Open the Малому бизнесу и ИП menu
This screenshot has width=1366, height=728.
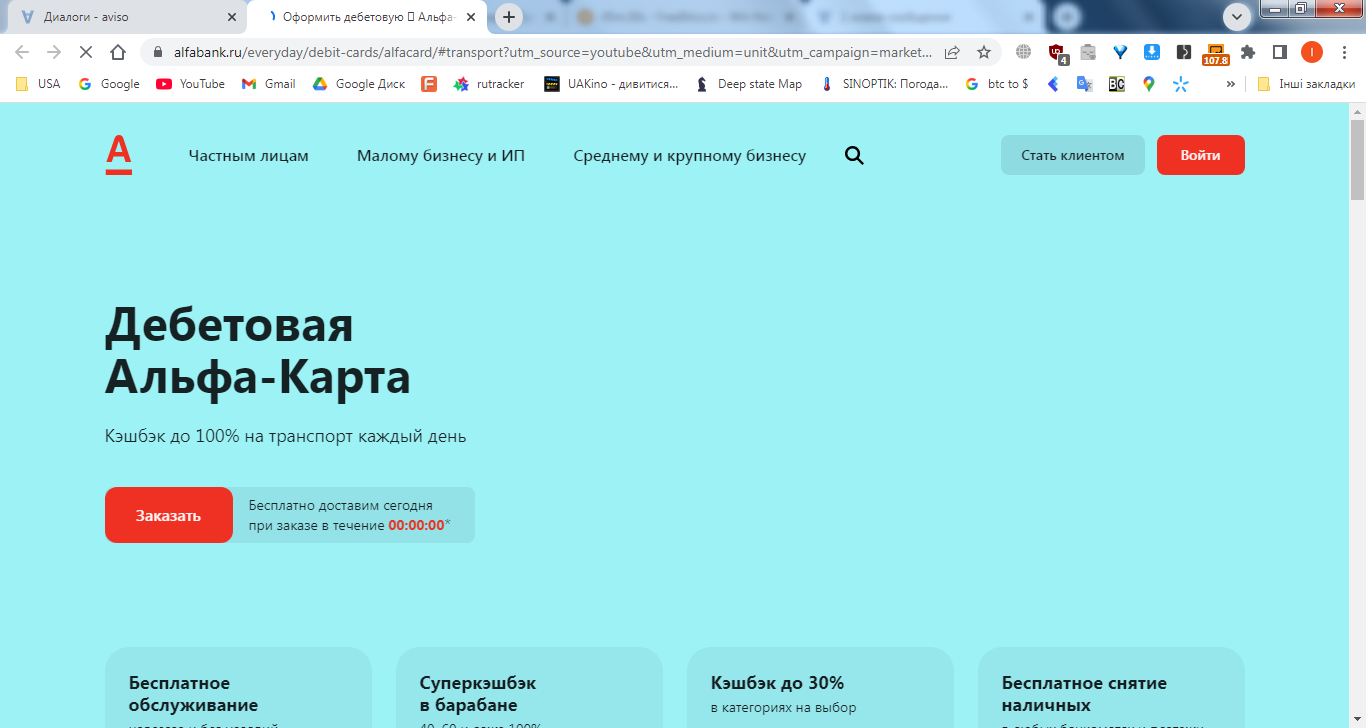coord(441,155)
